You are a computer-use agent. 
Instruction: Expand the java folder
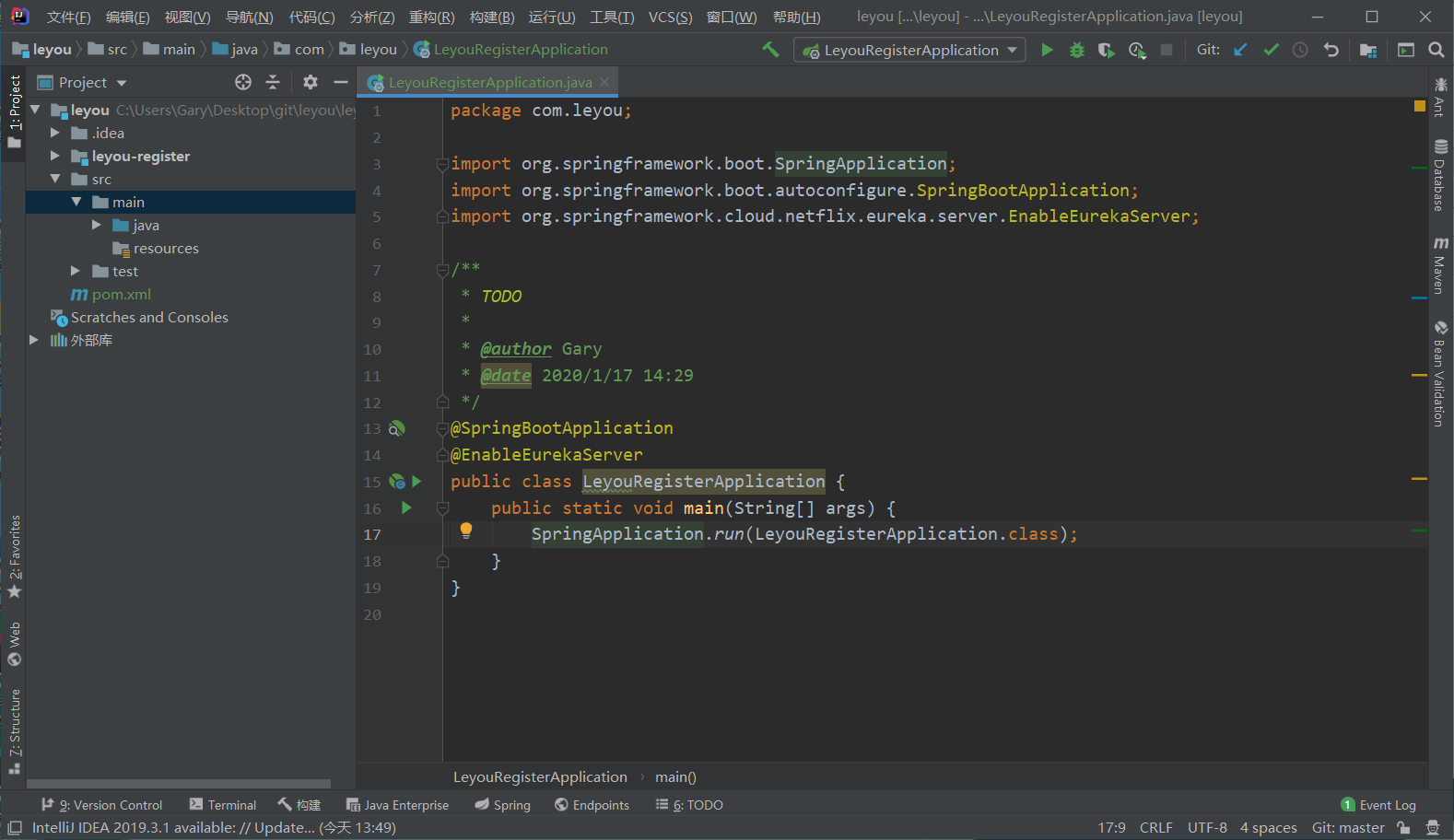coord(97,225)
